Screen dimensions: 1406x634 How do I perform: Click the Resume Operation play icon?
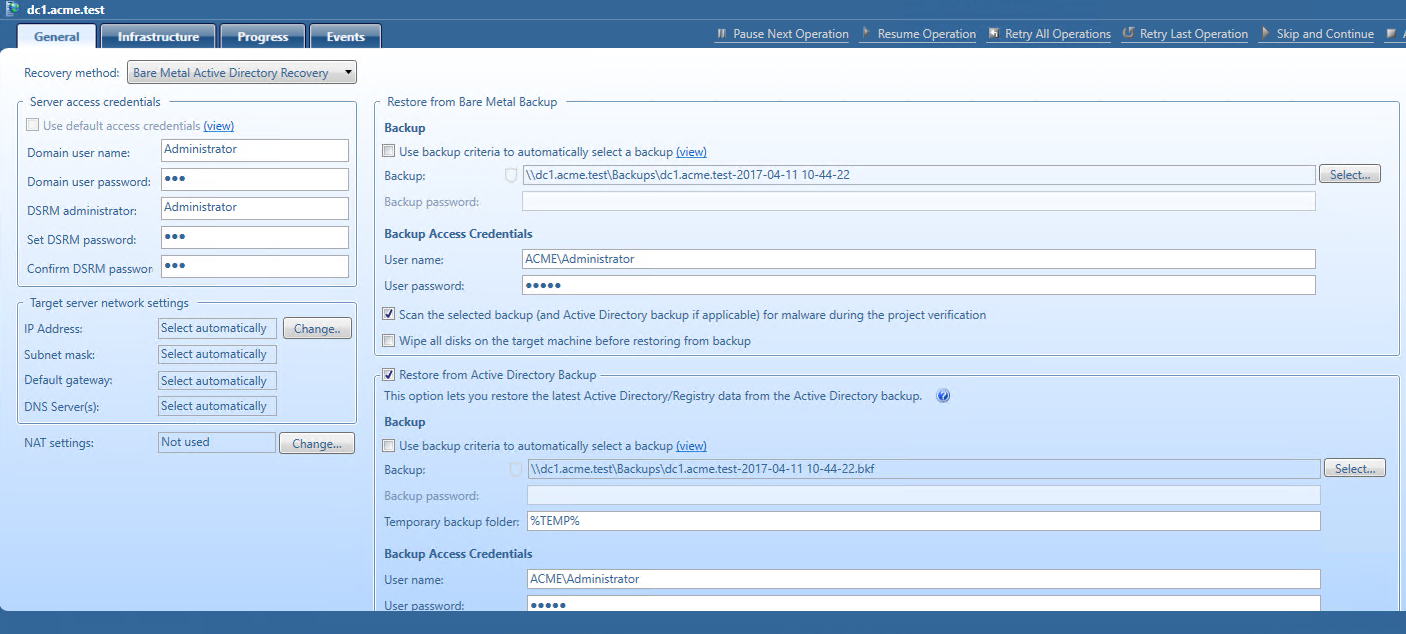click(865, 34)
